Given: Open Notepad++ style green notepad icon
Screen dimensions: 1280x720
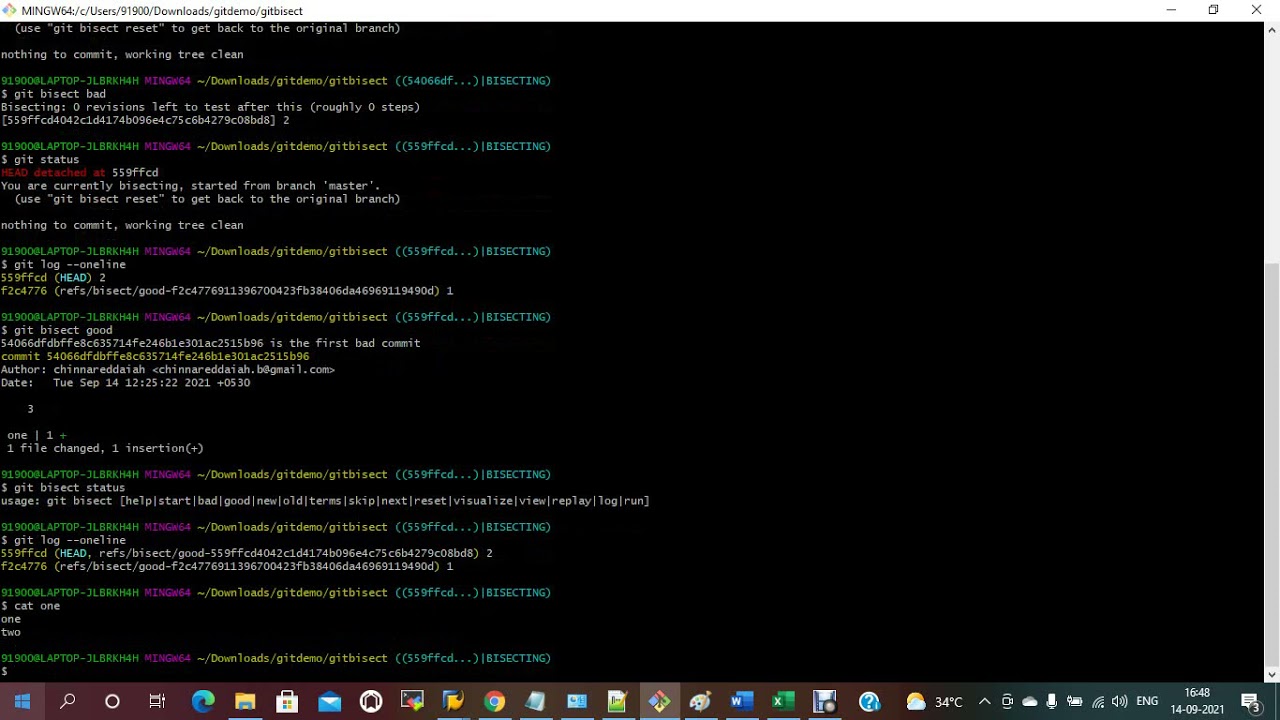Looking at the screenshot, I should click(617, 701).
